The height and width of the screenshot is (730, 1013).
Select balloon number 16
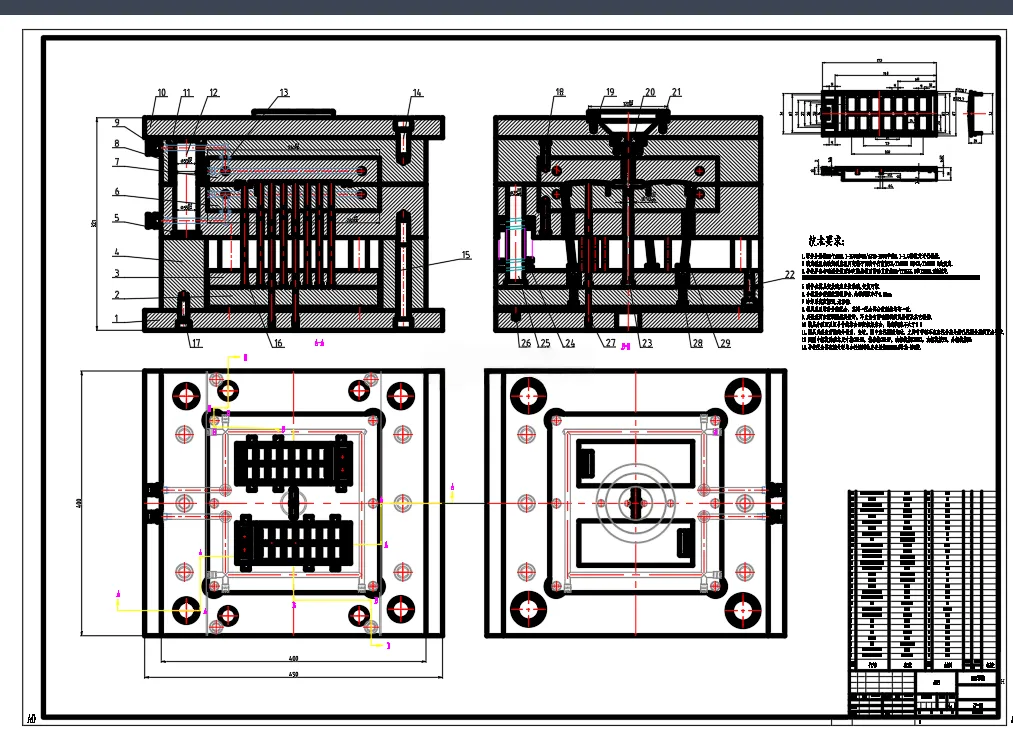coord(278,343)
